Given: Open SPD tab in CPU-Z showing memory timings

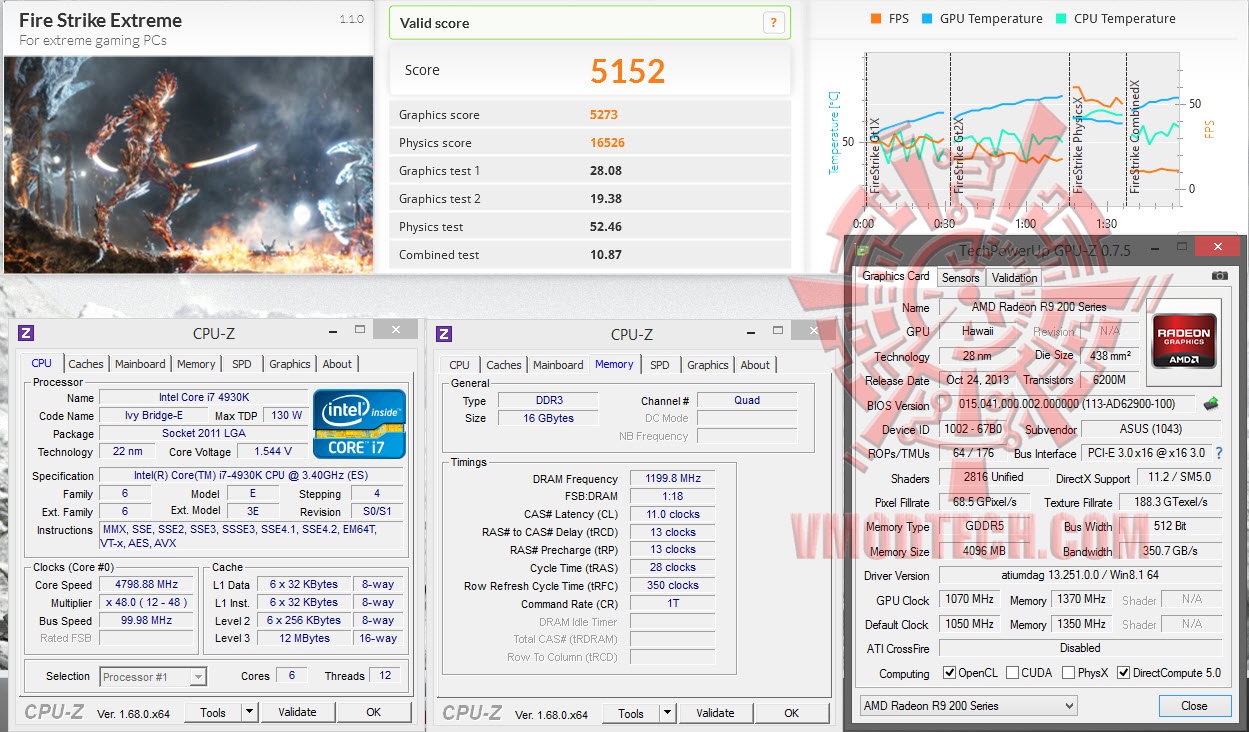Looking at the screenshot, I should point(660,365).
